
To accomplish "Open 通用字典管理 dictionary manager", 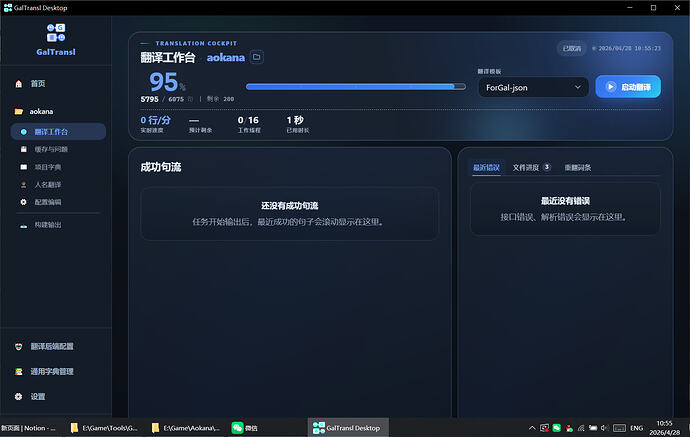I will (x=50, y=371).
